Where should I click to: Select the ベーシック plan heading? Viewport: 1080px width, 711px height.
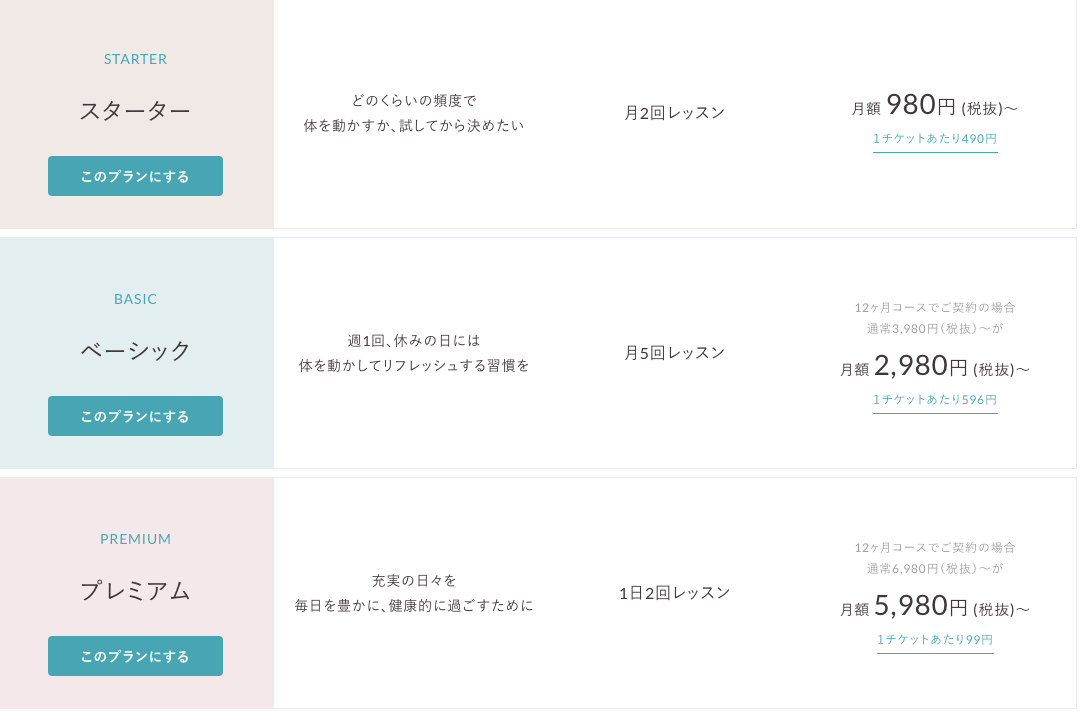click(135, 351)
